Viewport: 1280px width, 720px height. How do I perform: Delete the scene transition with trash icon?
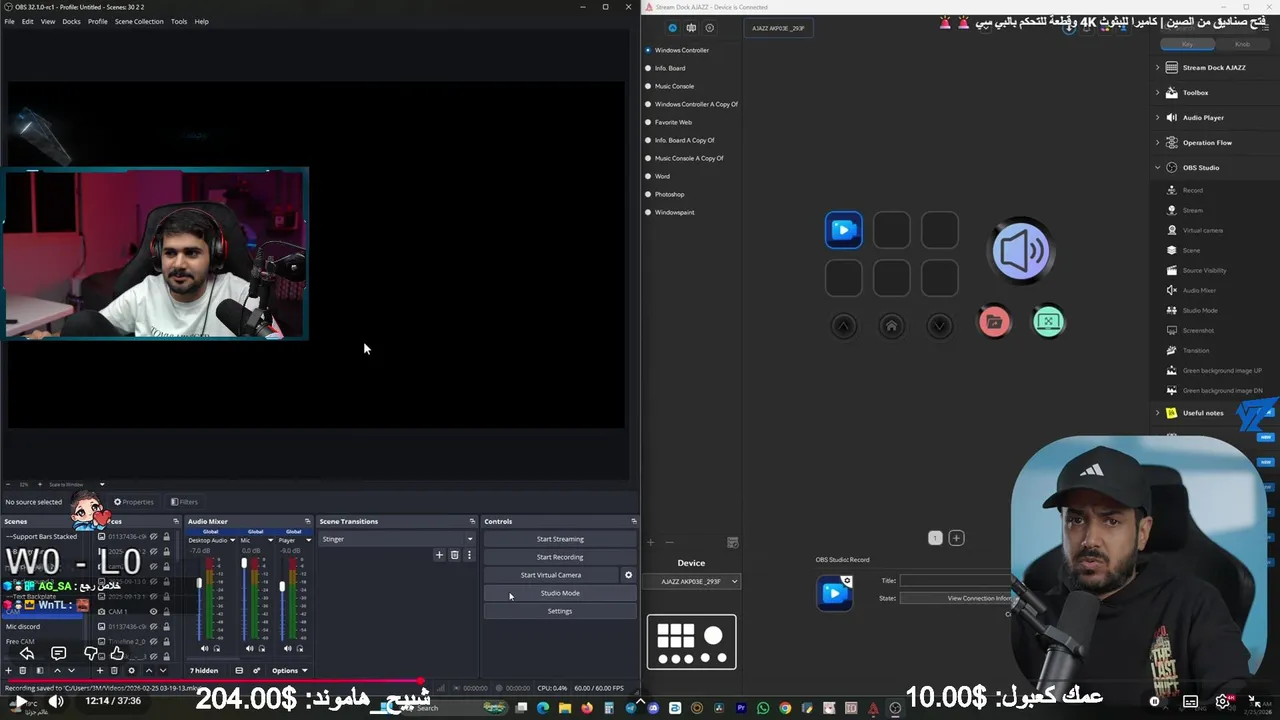454,555
